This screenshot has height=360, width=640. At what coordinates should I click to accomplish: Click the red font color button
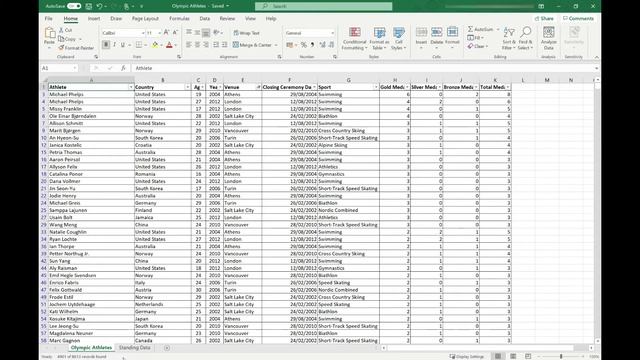[x=169, y=45]
